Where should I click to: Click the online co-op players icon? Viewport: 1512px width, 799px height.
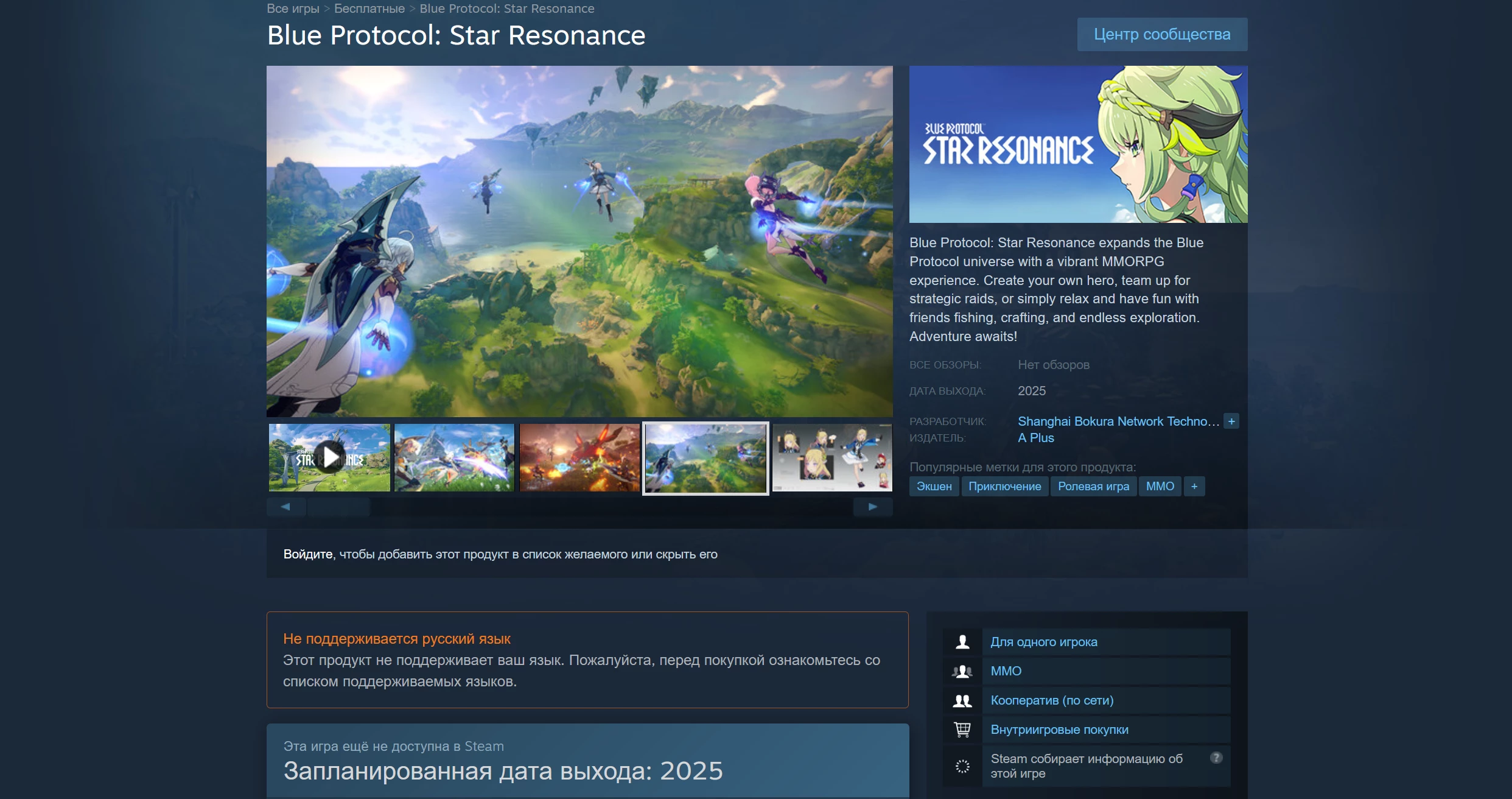(x=962, y=700)
